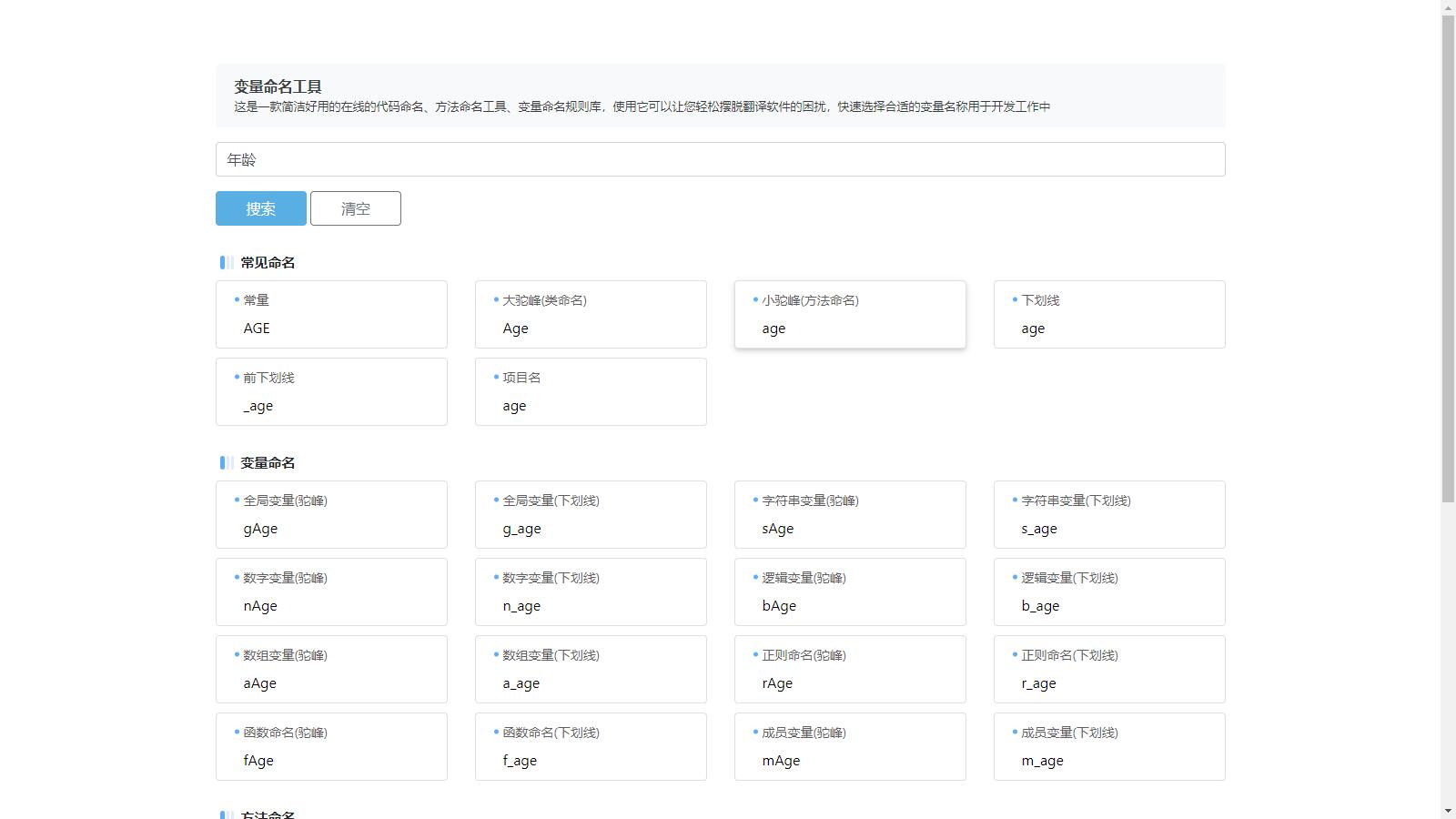Choose the 字符串变量(驼峰) sAge card
The image size is (1456, 819).
850,515
